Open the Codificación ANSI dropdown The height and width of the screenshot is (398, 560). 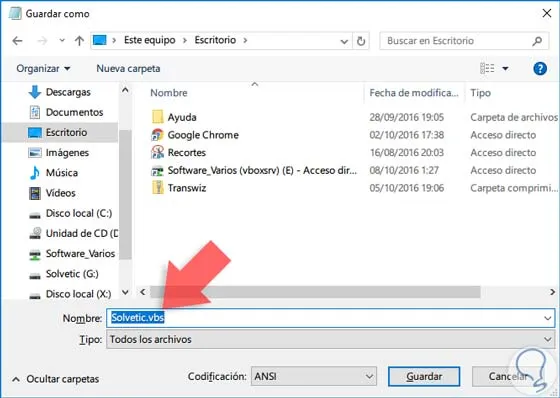314,376
